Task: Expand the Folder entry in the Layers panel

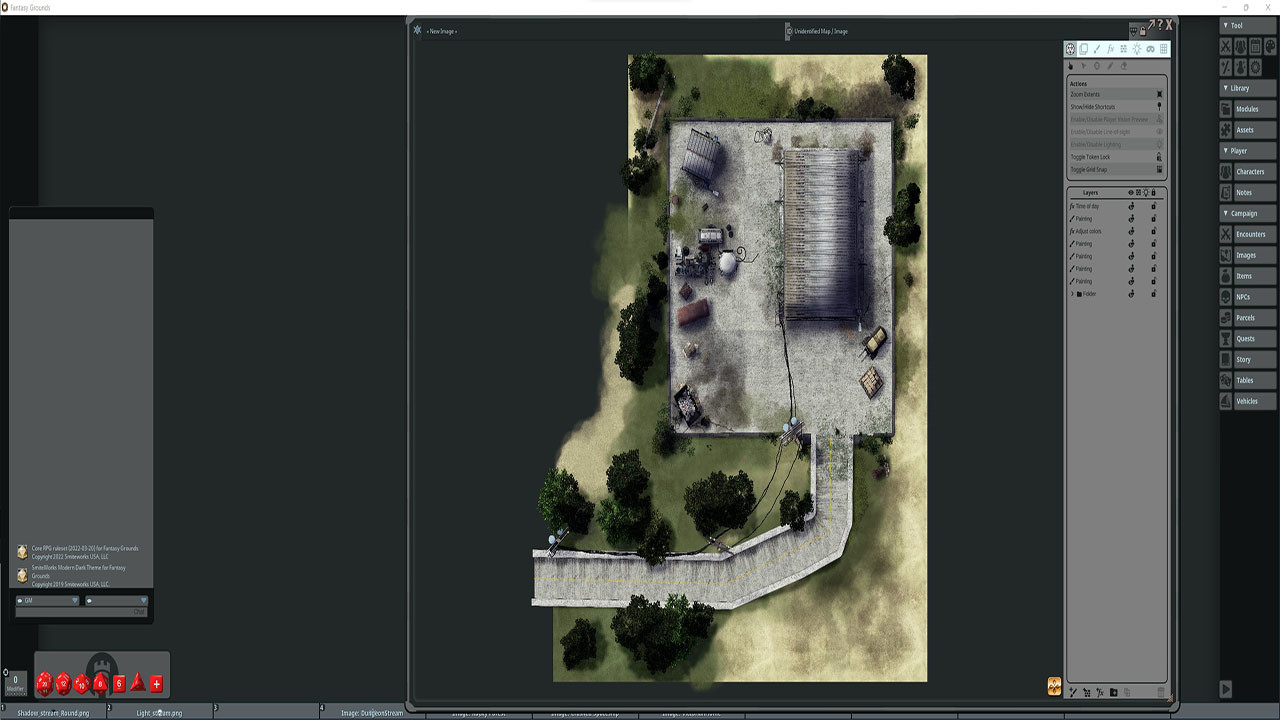Action: click(x=1074, y=292)
